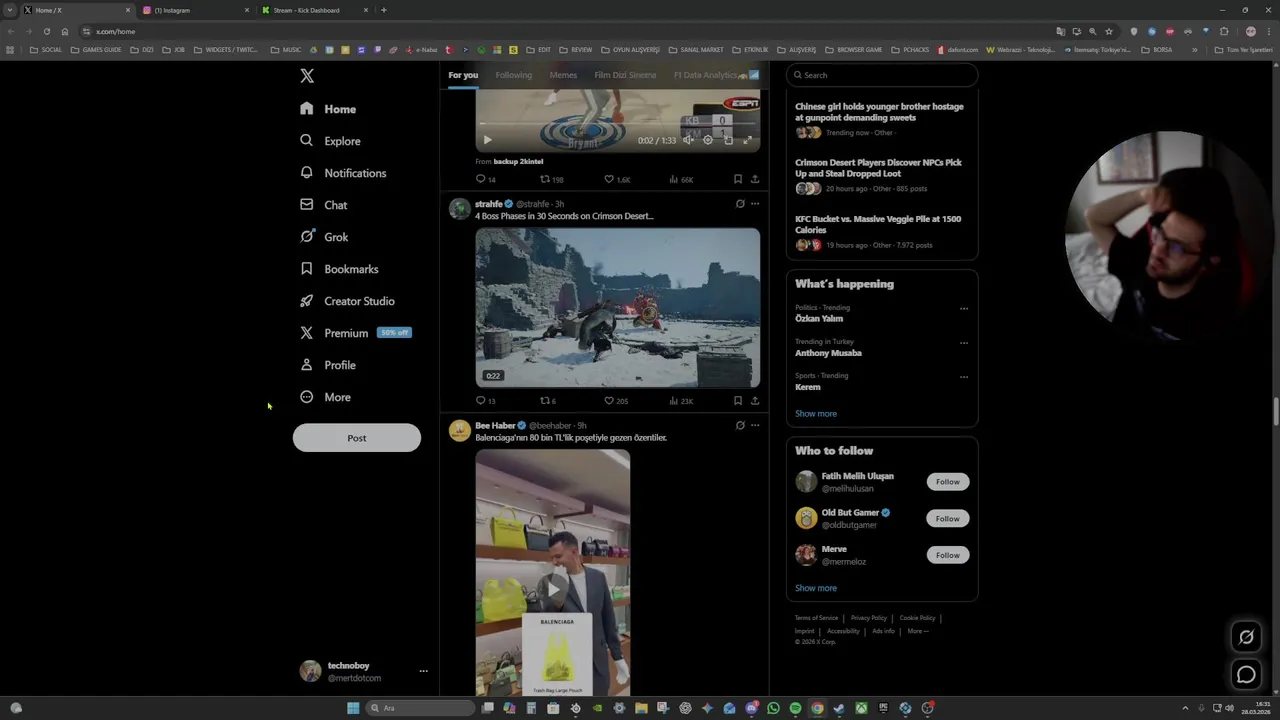Like the basketball video post
Screen dimensions: 1280x720
(617, 179)
